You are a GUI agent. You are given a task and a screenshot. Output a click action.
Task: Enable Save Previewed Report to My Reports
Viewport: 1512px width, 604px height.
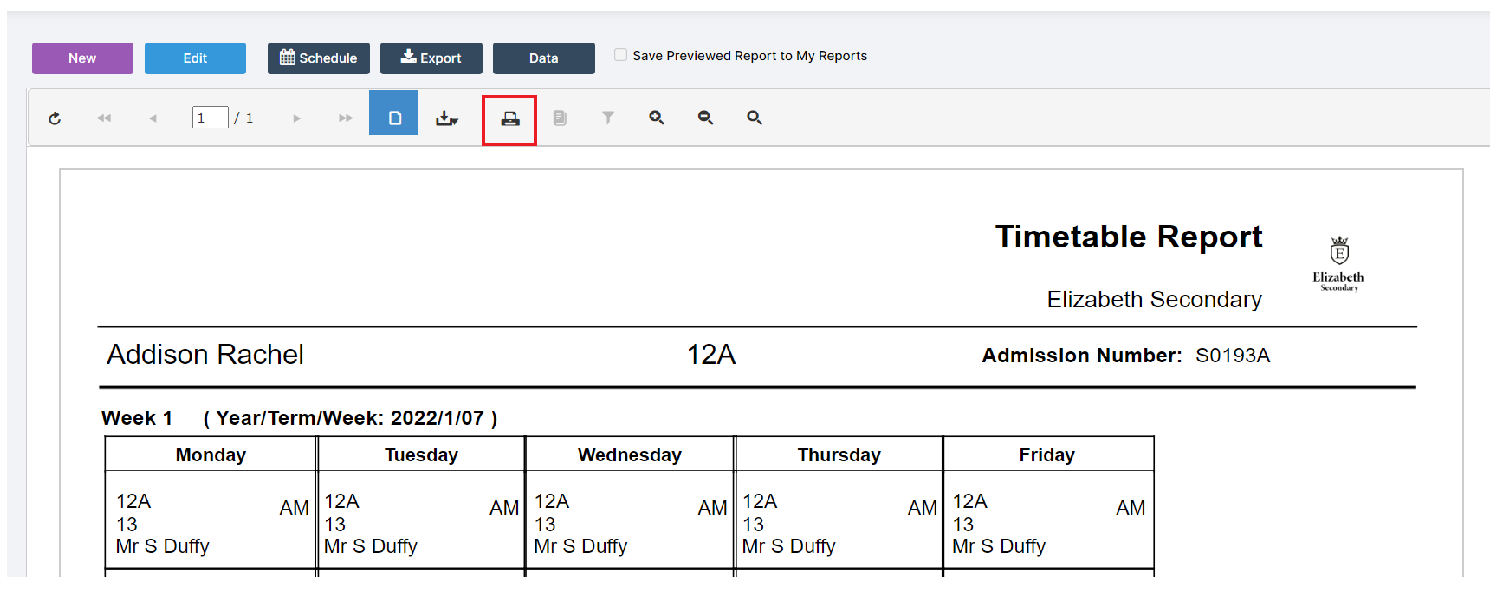pos(620,55)
